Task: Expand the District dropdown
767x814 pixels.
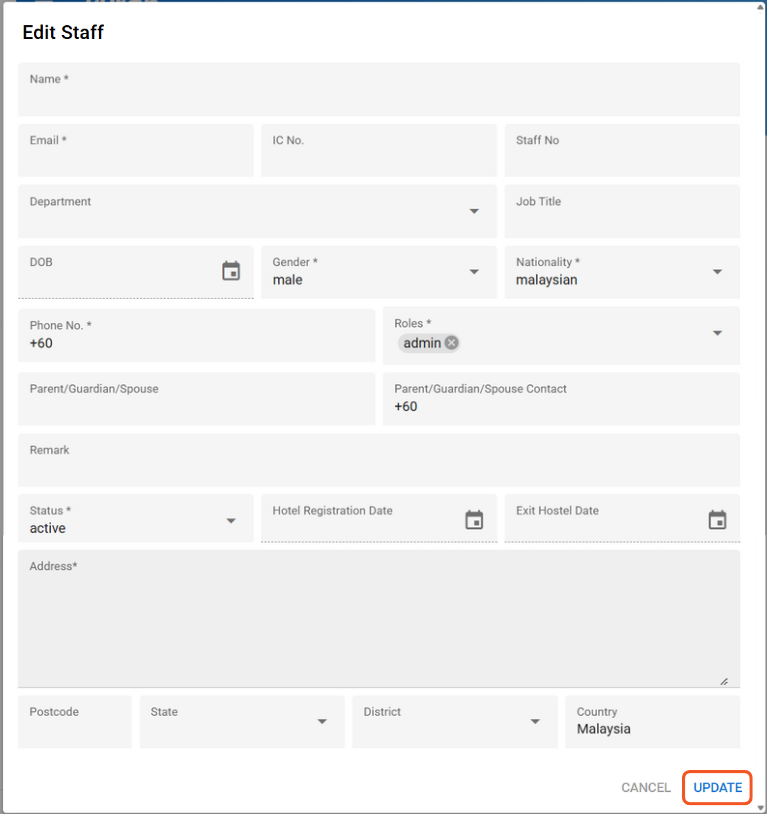Action: pyautogui.click(x=535, y=722)
